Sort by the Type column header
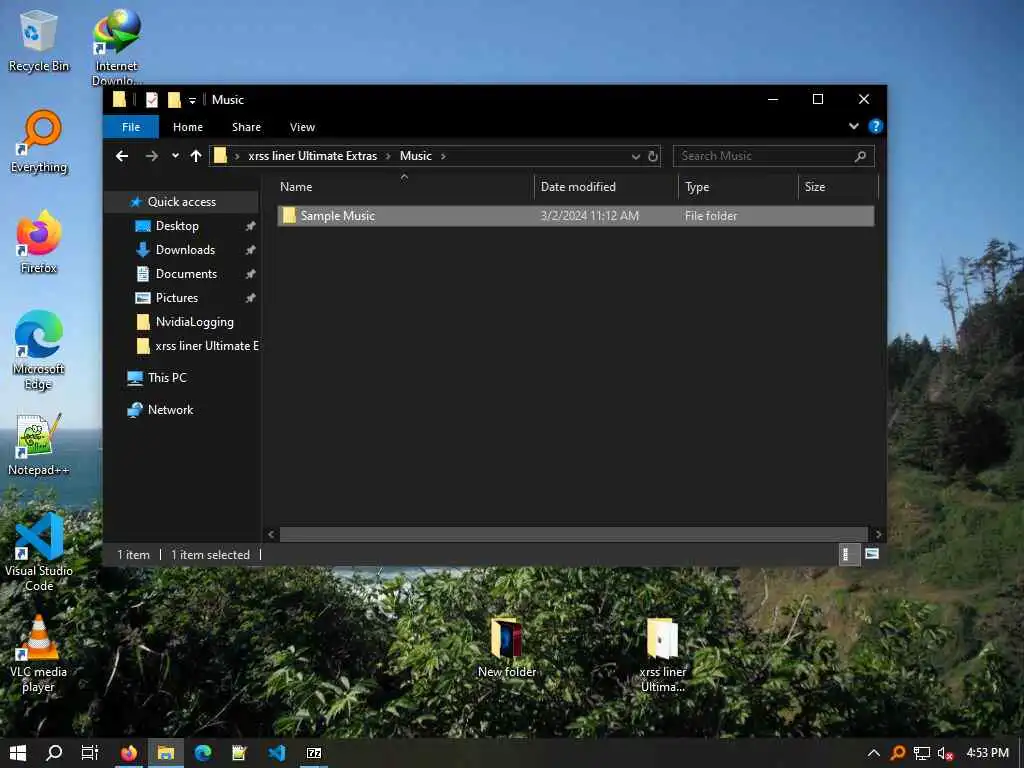1024x768 pixels. [738, 187]
